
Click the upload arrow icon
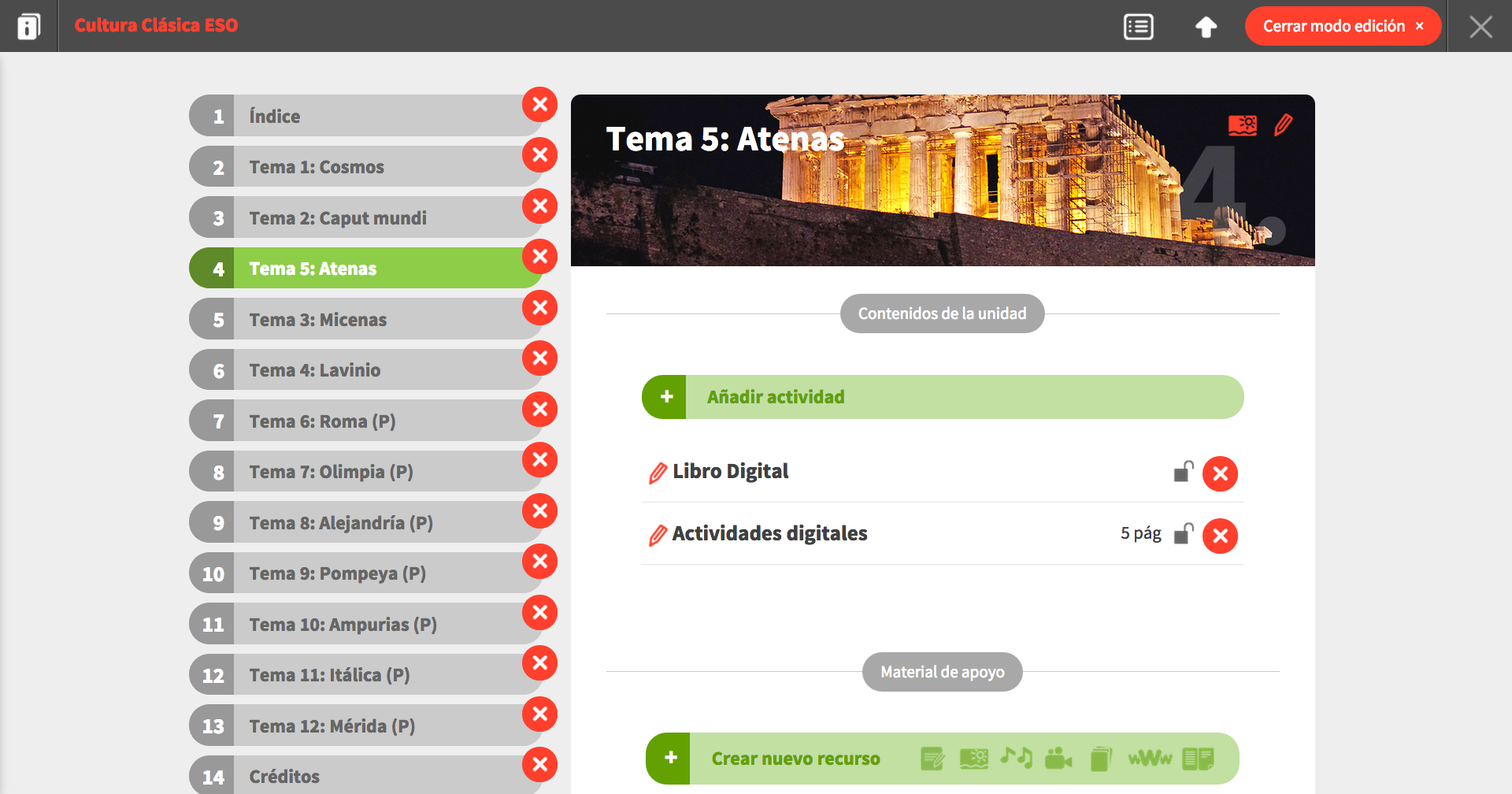click(x=1206, y=27)
